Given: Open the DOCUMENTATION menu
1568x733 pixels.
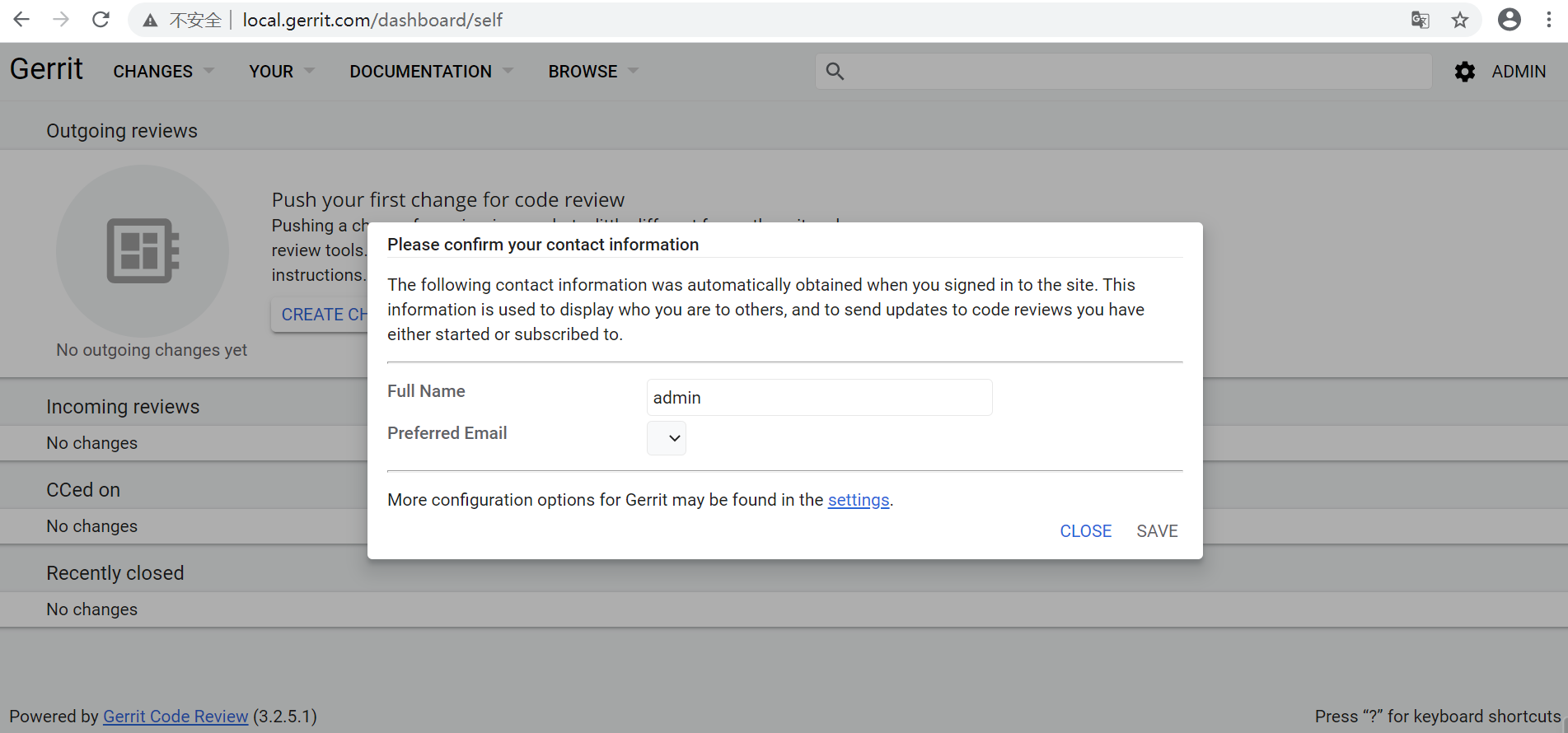Looking at the screenshot, I should tap(421, 72).
